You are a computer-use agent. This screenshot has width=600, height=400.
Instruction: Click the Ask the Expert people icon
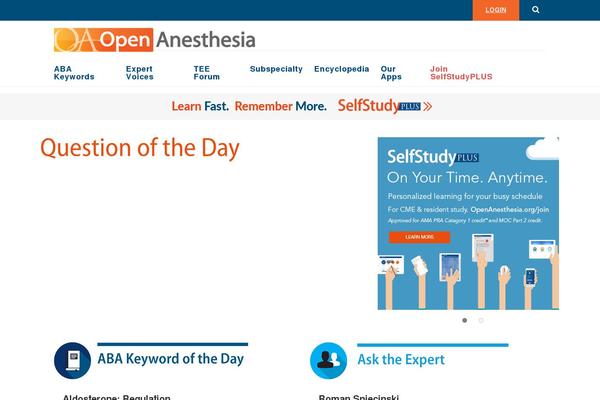(328, 360)
